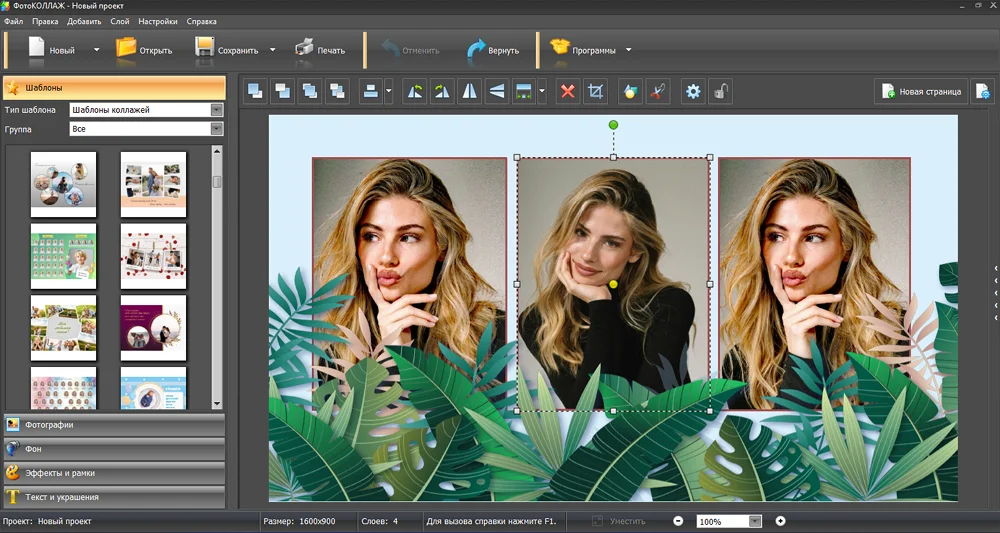Open the page settings icon beside Новая страница

983,92
